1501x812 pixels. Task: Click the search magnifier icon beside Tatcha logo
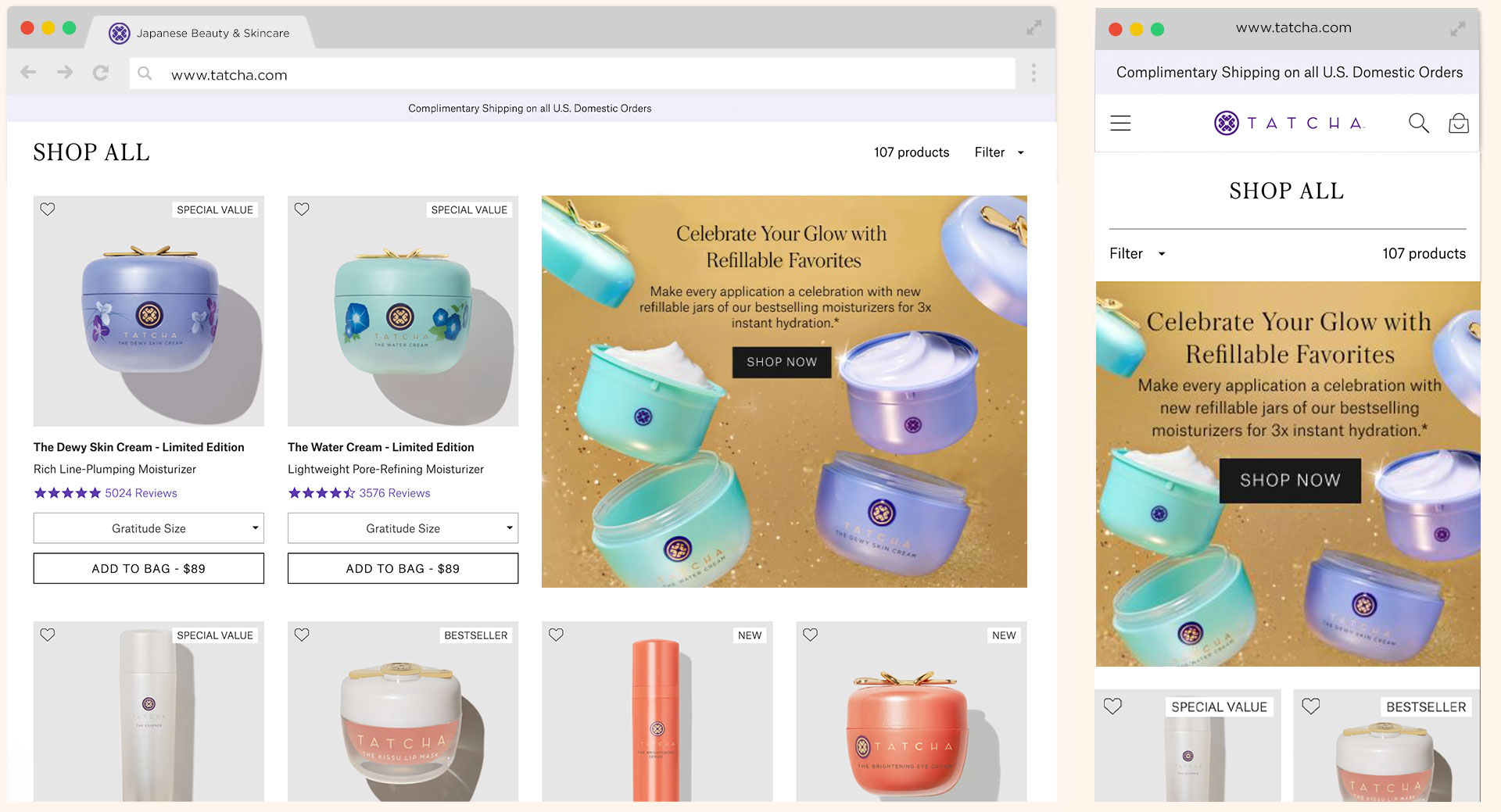(1418, 123)
